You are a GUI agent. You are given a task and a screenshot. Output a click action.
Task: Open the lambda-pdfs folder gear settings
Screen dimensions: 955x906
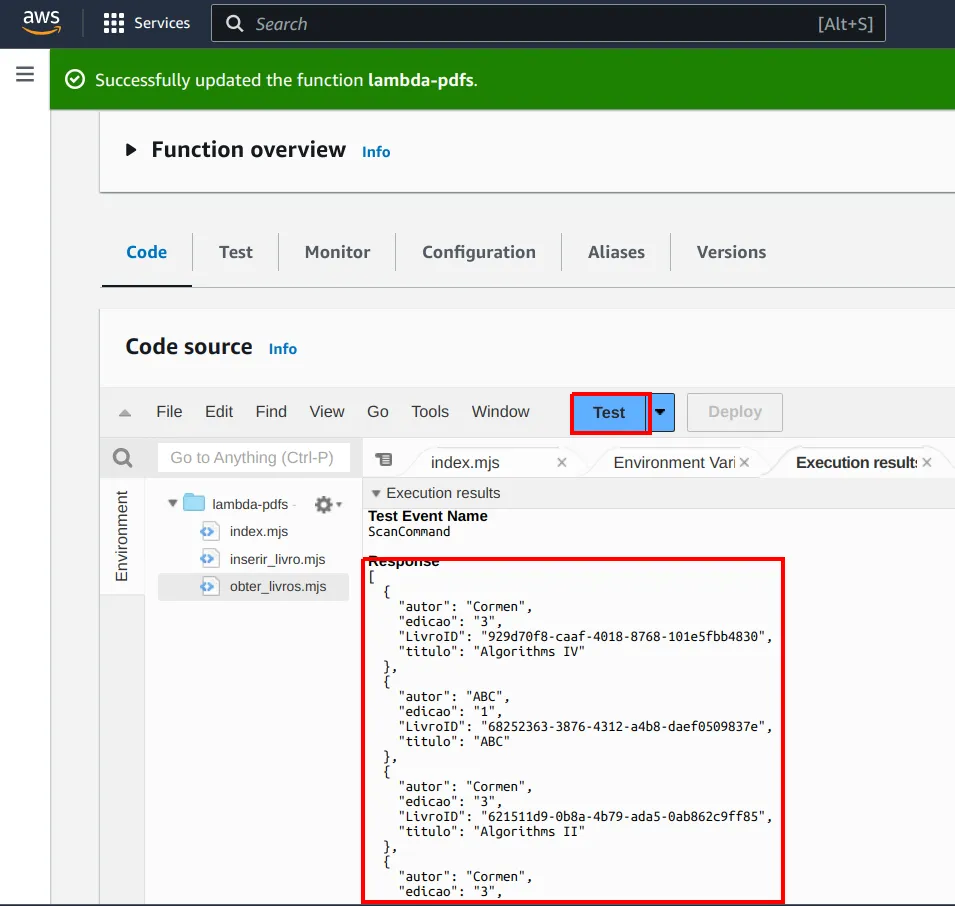click(328, 504)
